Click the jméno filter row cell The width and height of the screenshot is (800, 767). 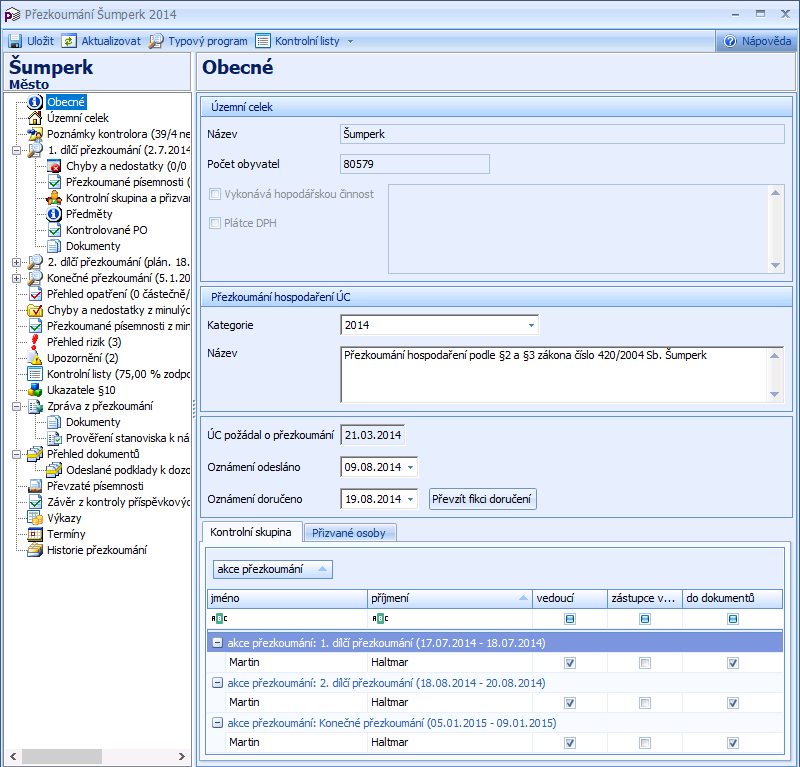288,618
